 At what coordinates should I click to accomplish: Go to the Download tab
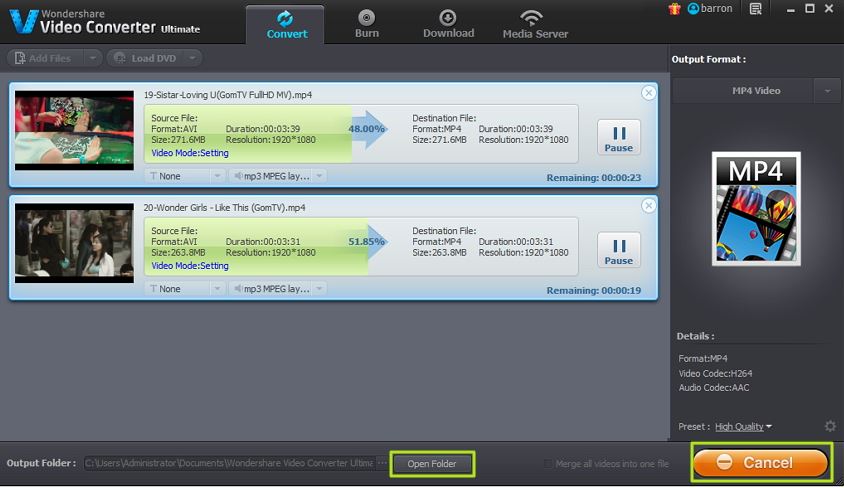(448, 25)
